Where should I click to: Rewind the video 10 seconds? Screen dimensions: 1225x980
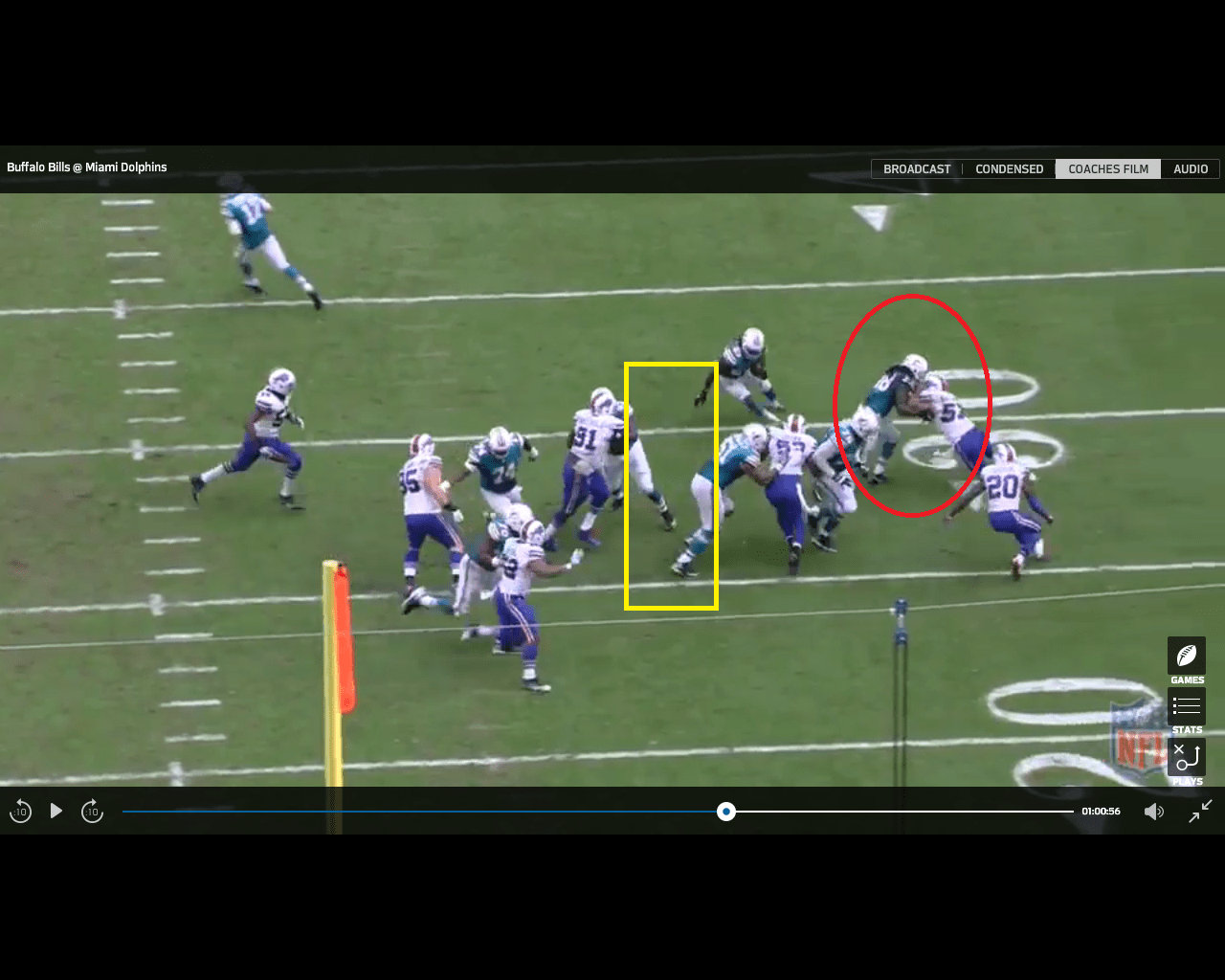(x=20, y=812)
